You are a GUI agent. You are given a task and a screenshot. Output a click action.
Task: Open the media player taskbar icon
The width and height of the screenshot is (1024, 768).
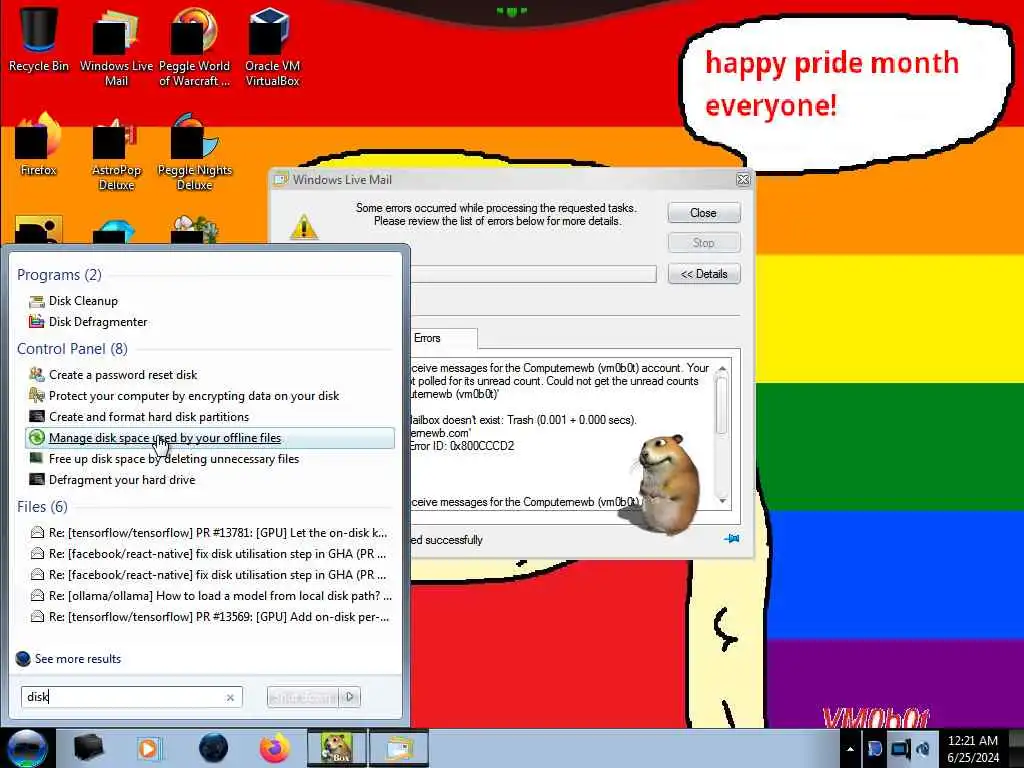click(x=149, y=748)
